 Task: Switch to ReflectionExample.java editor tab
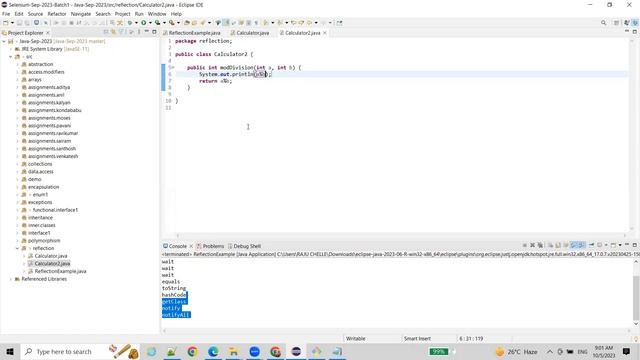(191, 33)
